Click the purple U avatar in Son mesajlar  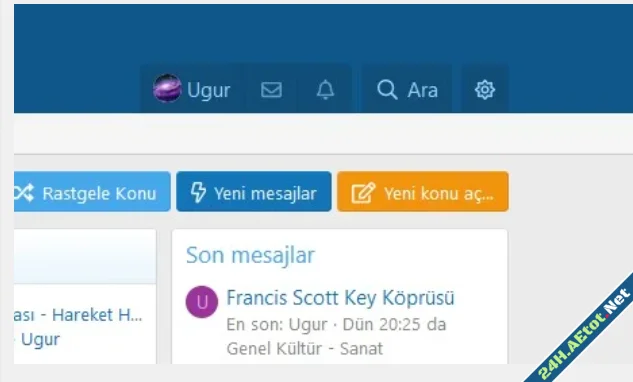pos(202,302)
